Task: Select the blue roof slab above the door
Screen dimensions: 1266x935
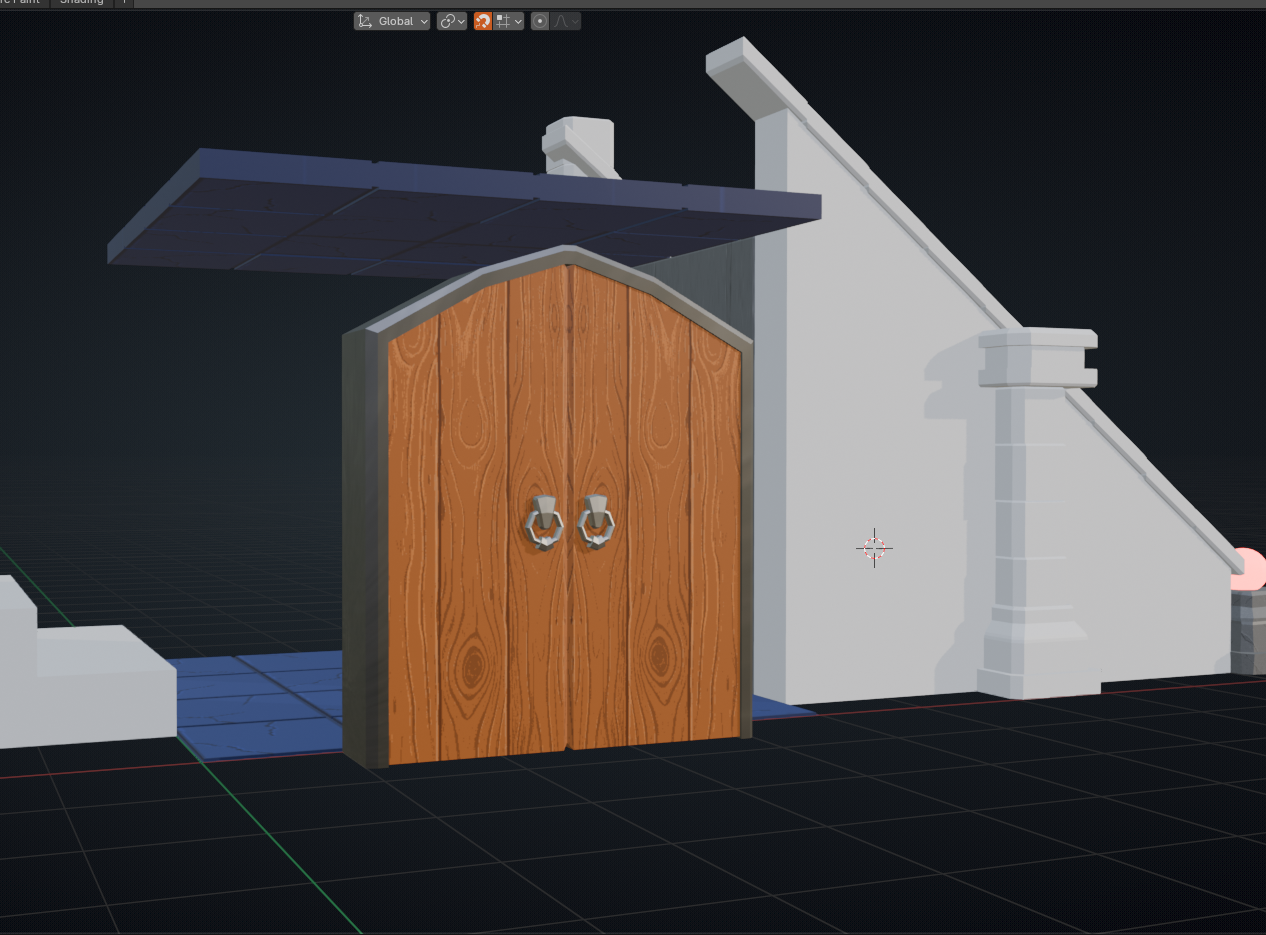Action: [464, 213]
